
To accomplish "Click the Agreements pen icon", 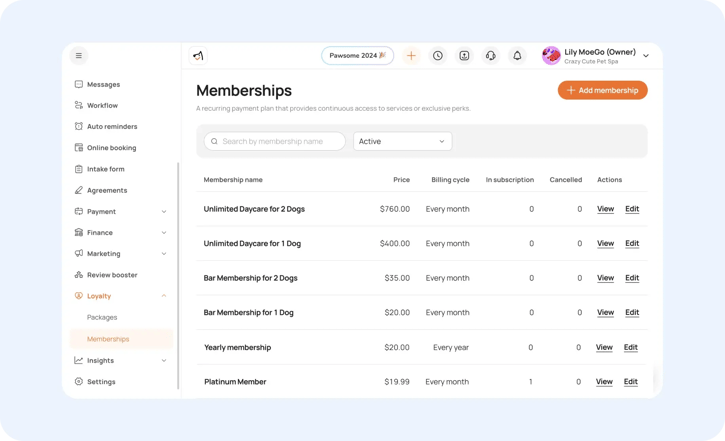I will 79,190.
